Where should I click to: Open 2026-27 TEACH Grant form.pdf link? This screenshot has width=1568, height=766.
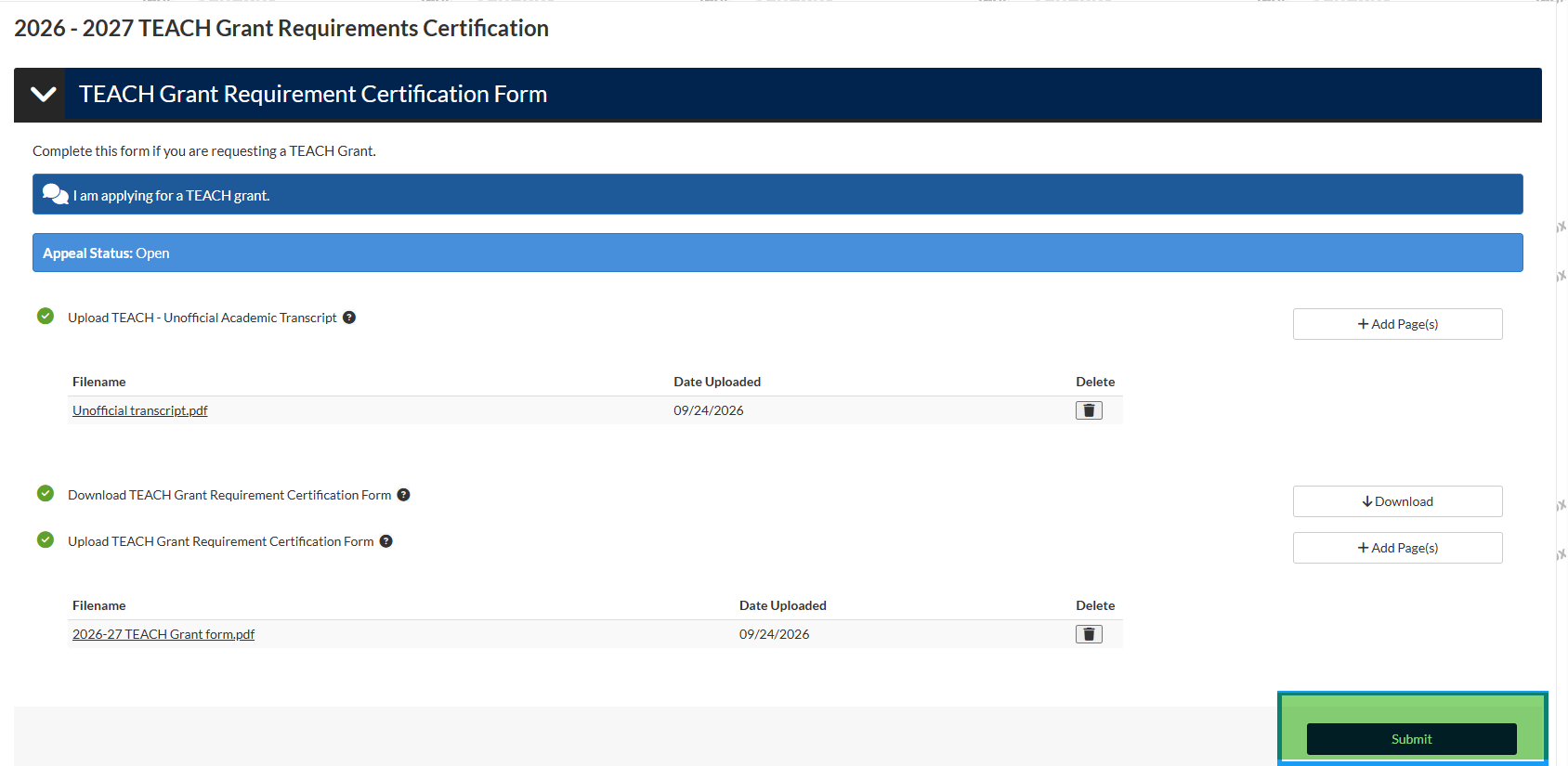[x=163, y=634]
